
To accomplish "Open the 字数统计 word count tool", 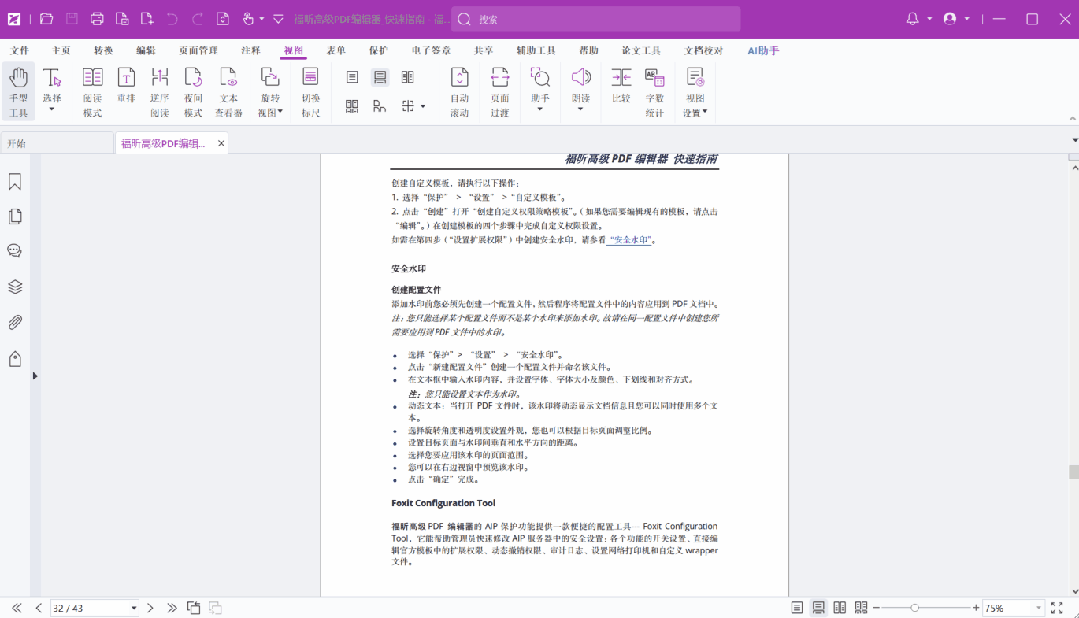I will [654, 92].
